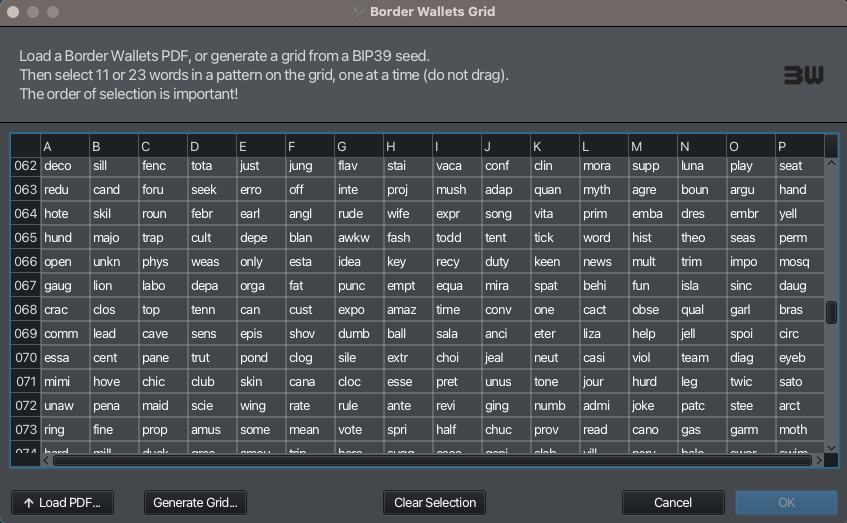Click the vertical scrollbar thumb
This screenshot has height=523, width=847.
[x=831, y=312]
